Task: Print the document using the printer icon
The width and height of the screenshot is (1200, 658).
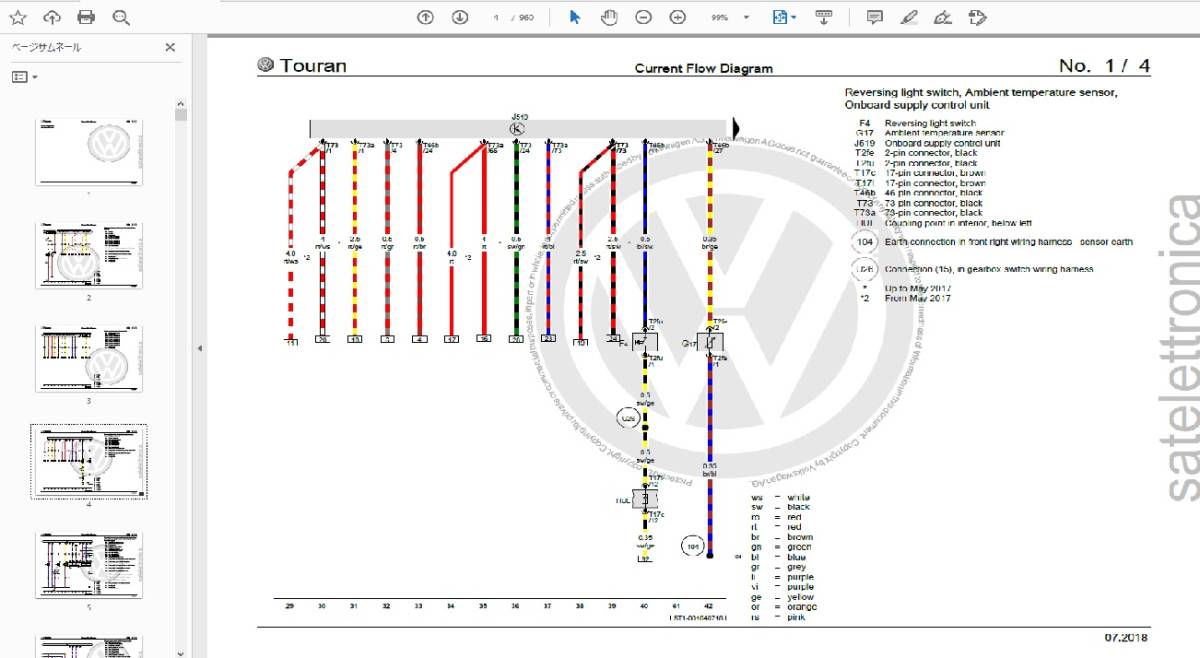Action: pyautogui.click(x=86, y=17)
